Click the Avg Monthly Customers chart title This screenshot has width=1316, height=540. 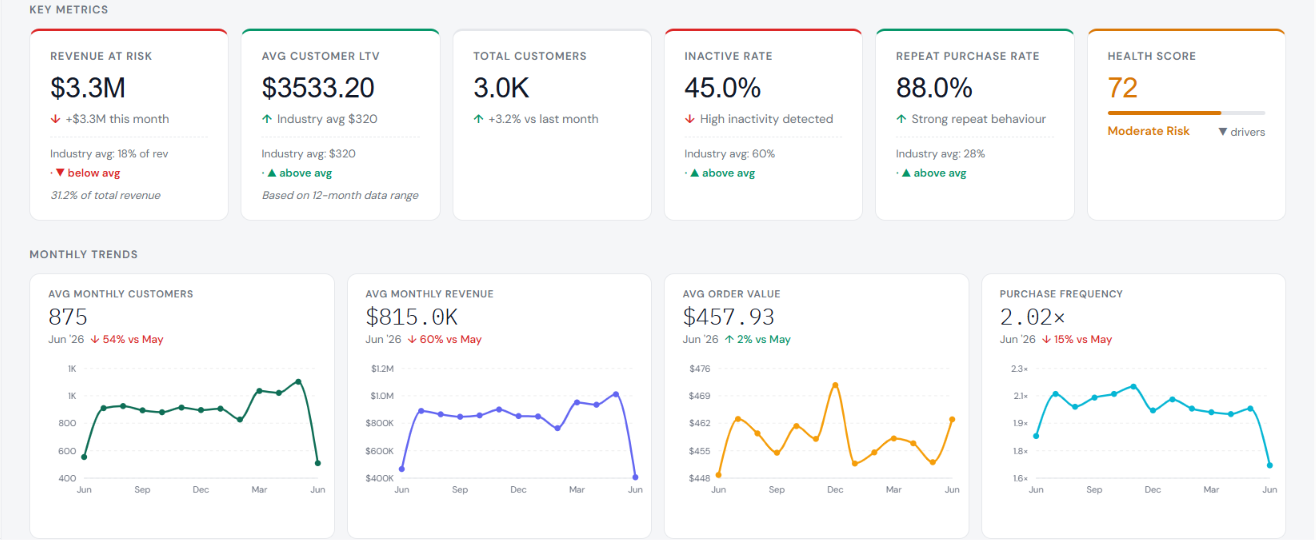(121, 294)
